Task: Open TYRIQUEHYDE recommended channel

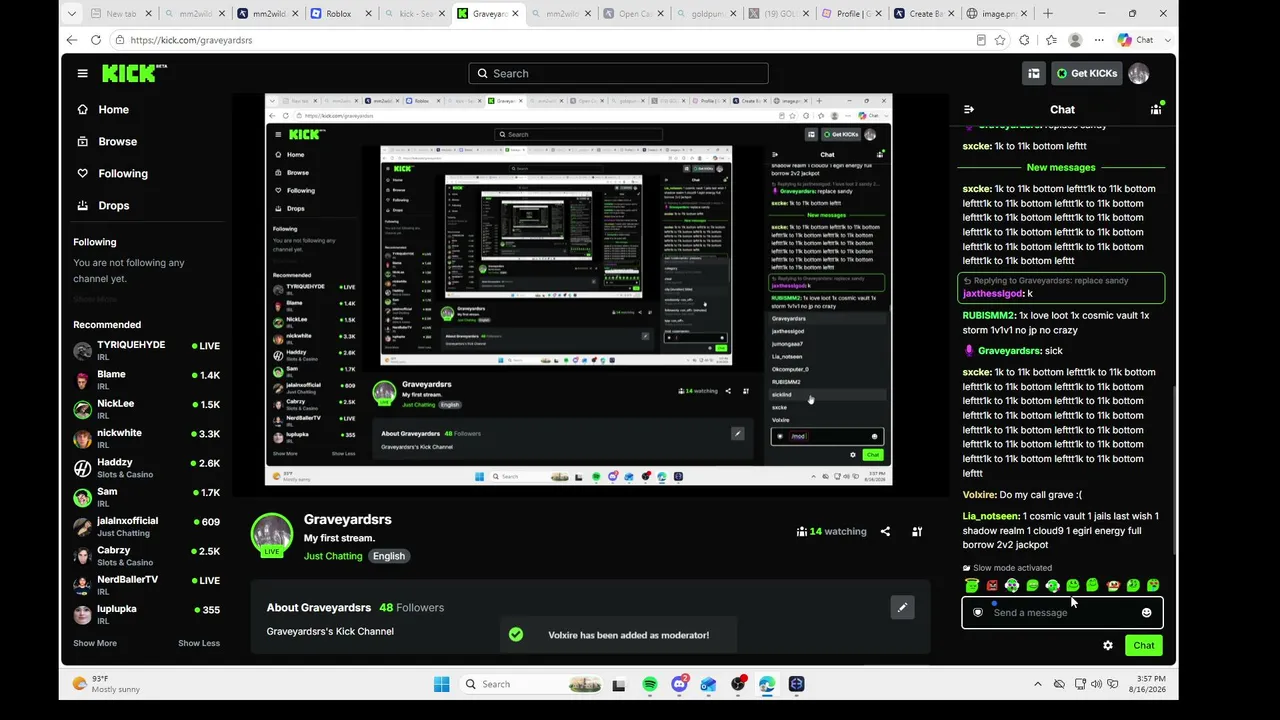Action: click(146, 351)
